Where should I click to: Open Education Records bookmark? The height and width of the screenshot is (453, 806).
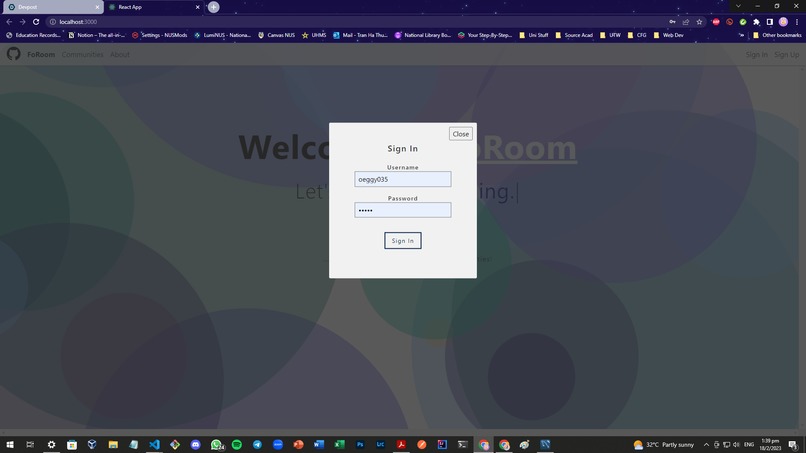[33, 35]
